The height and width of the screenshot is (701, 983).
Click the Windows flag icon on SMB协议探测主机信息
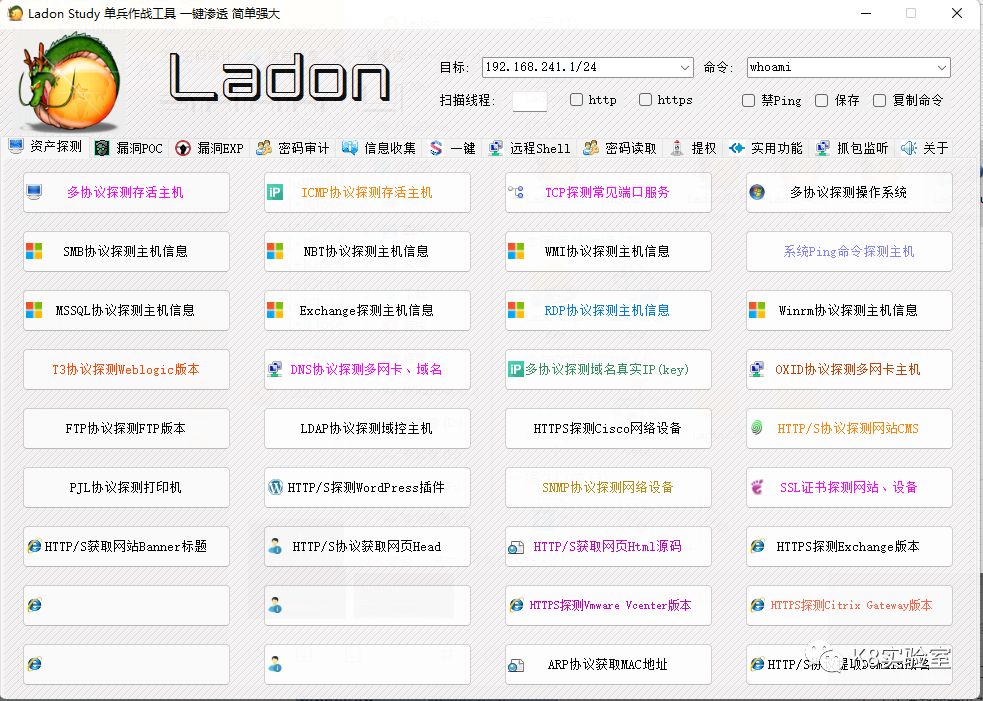[34, 251]
